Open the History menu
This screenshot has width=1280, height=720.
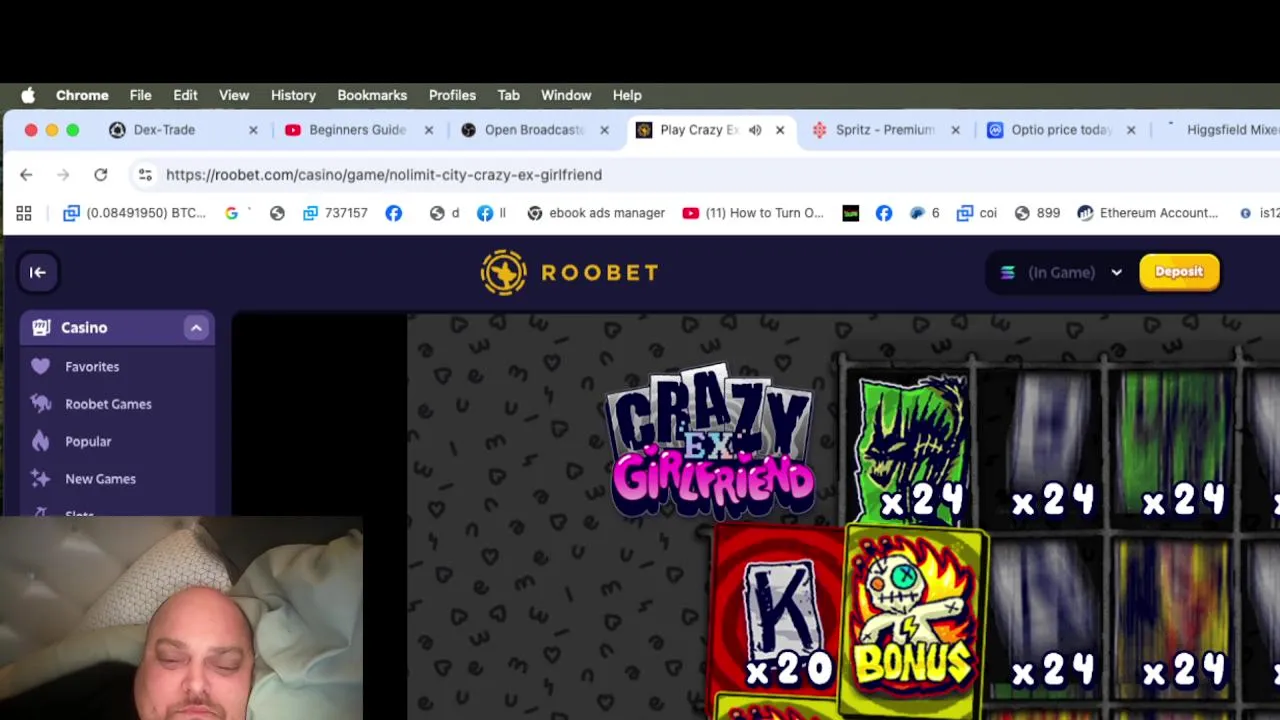[x=293, y=95]
